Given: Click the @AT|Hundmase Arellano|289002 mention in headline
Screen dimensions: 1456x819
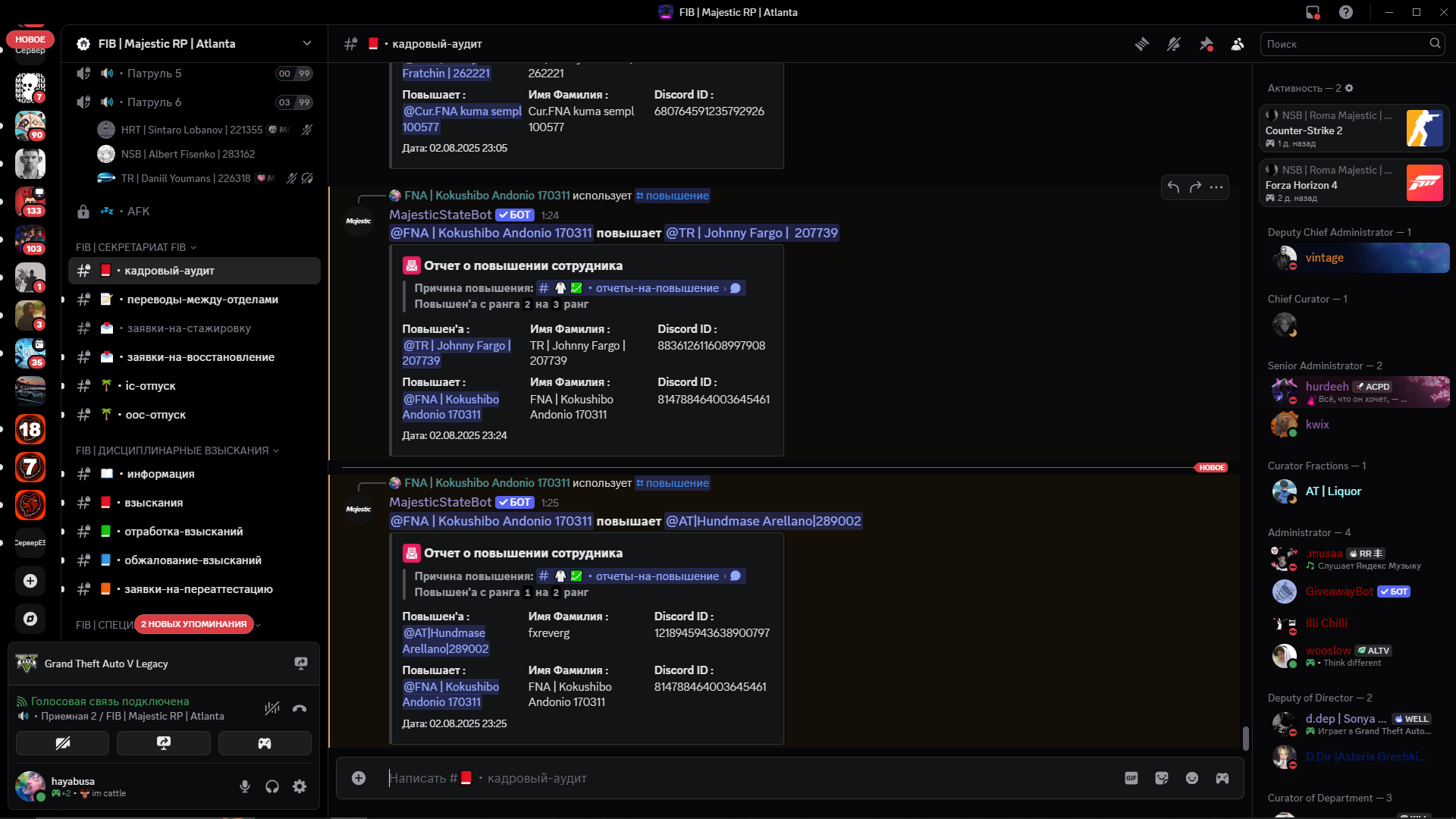Looking at the screenshot, I should tap(763, 521).
